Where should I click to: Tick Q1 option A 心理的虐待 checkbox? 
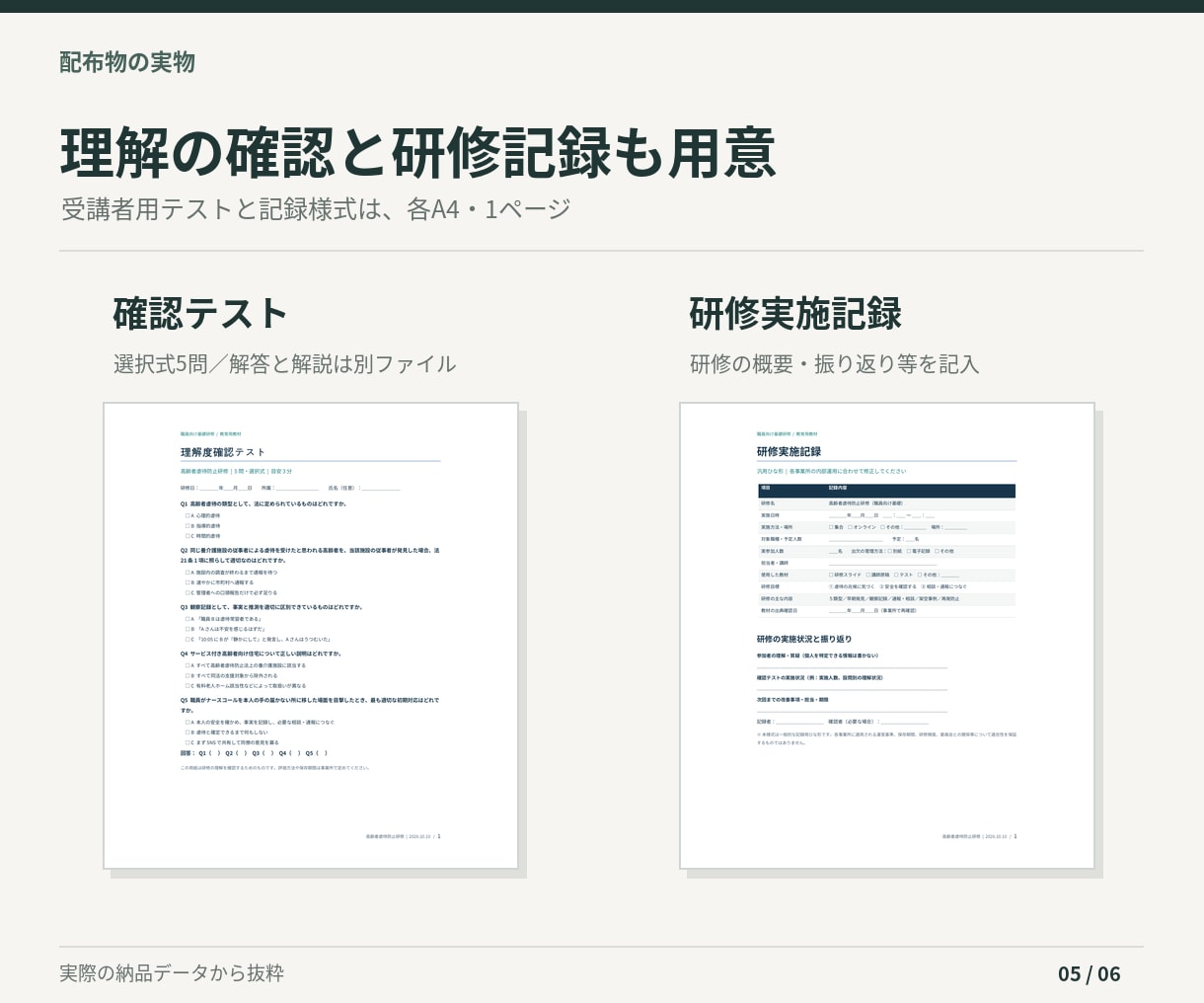click(188, 515)
